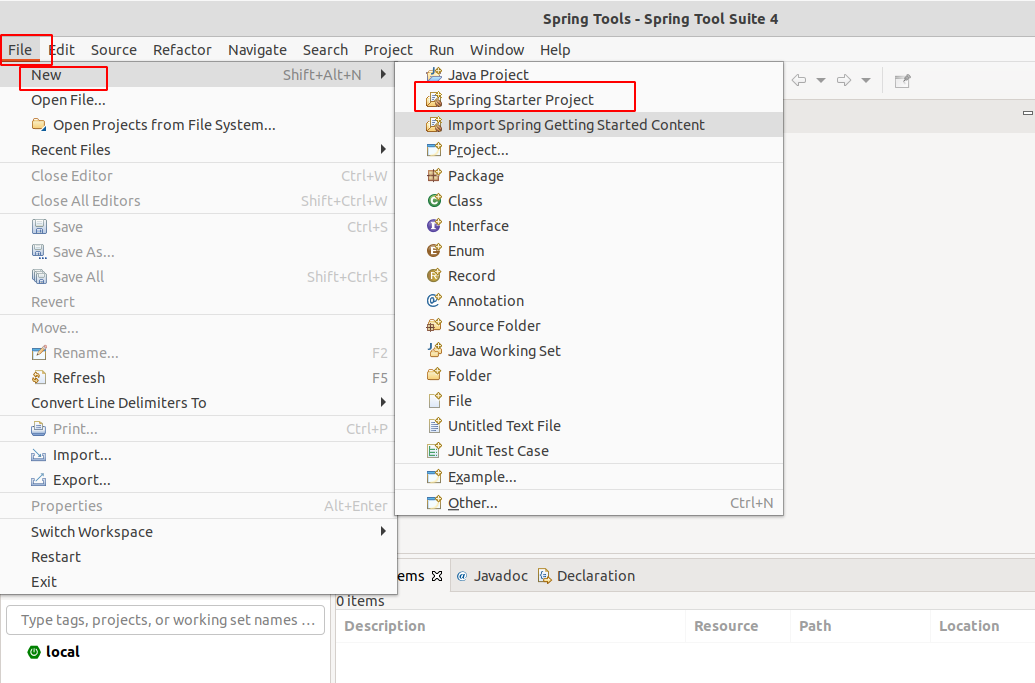Open the Help menu
The height and width of the screenshot is (683, 1035).
click(555, 50)
